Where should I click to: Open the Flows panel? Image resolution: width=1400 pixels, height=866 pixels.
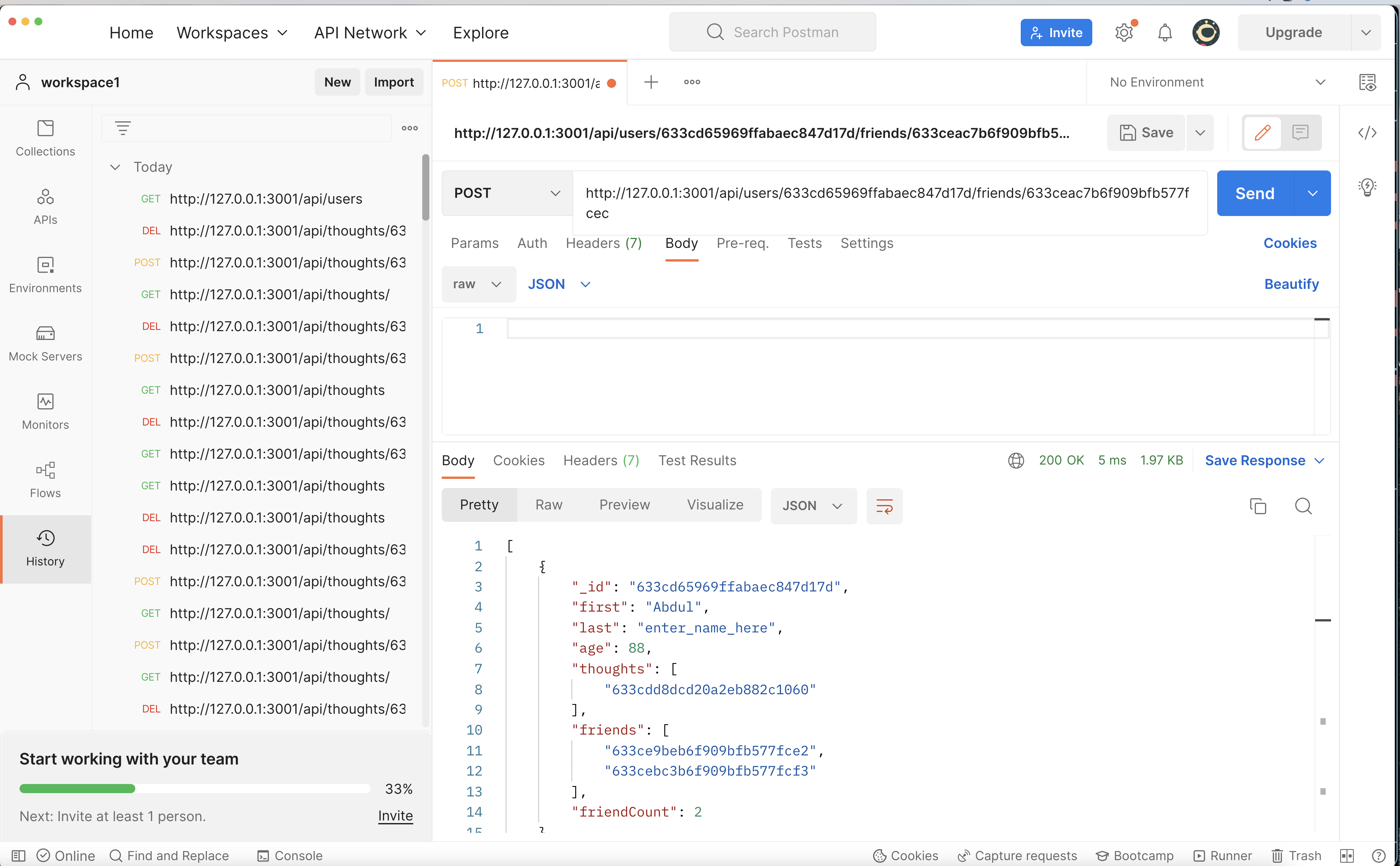point(45,479)
